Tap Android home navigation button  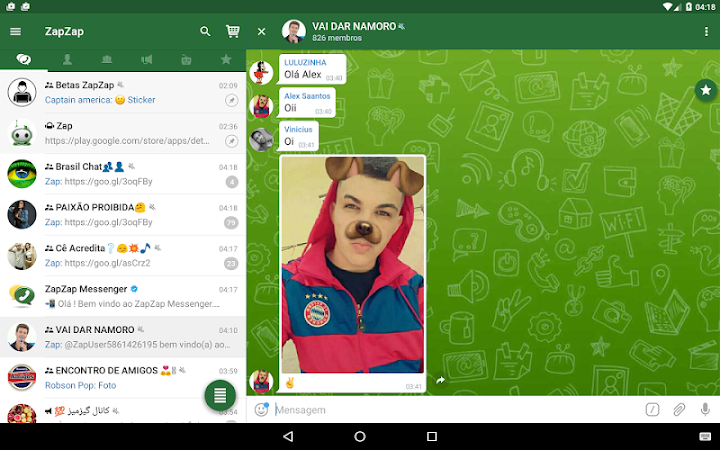[x=360, y=436]
